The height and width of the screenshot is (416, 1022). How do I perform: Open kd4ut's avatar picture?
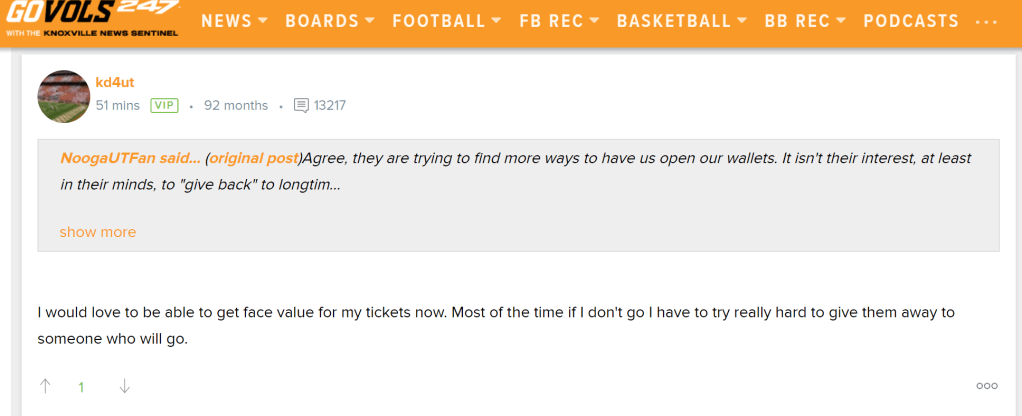pos(64,96)
